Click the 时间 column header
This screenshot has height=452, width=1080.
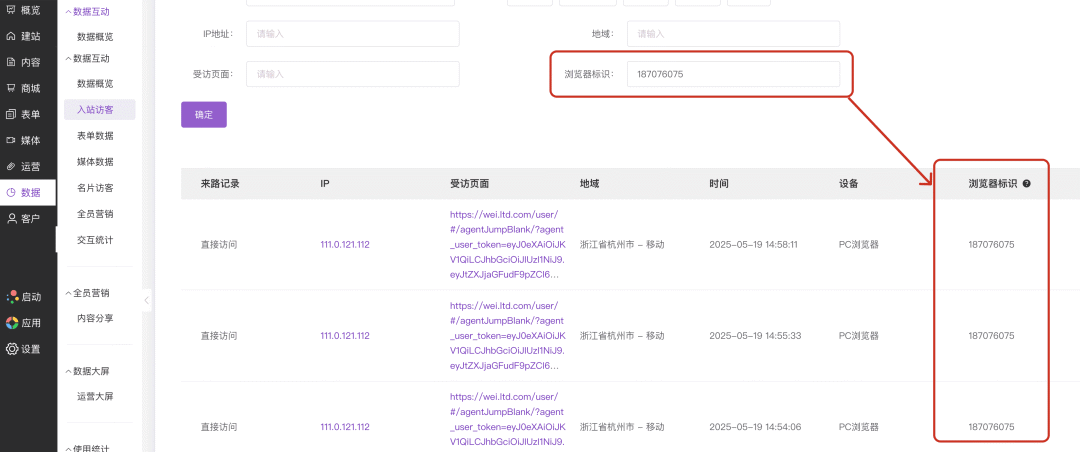(719, 184)
